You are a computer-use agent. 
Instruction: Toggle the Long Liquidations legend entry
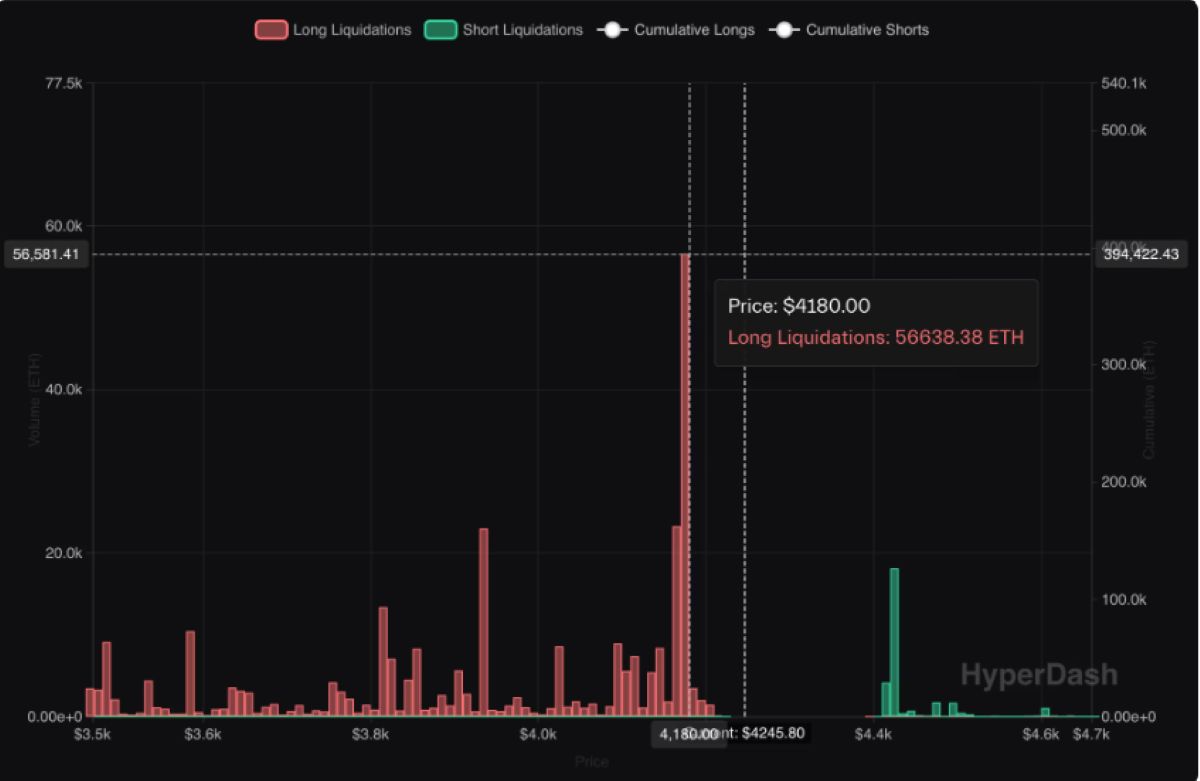pos(333,30)
